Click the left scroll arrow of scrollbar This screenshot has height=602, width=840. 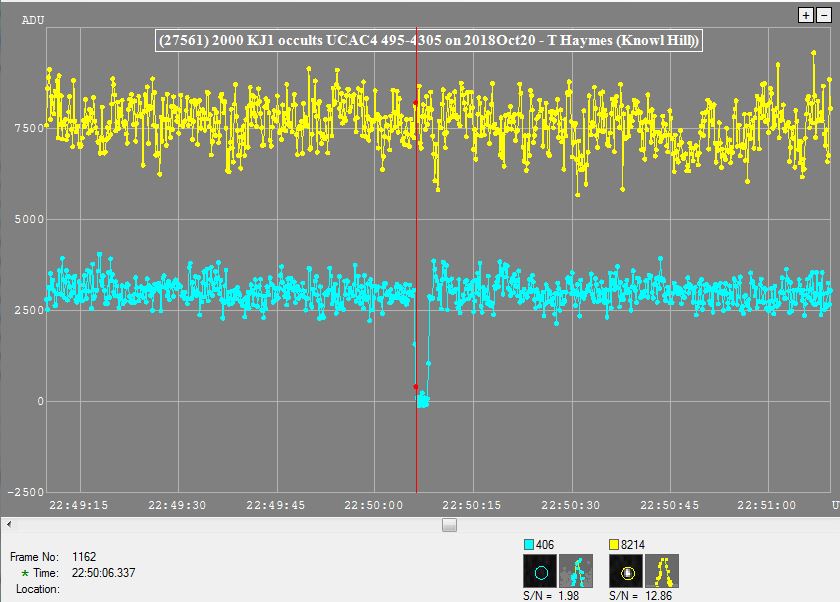[9, 524]
